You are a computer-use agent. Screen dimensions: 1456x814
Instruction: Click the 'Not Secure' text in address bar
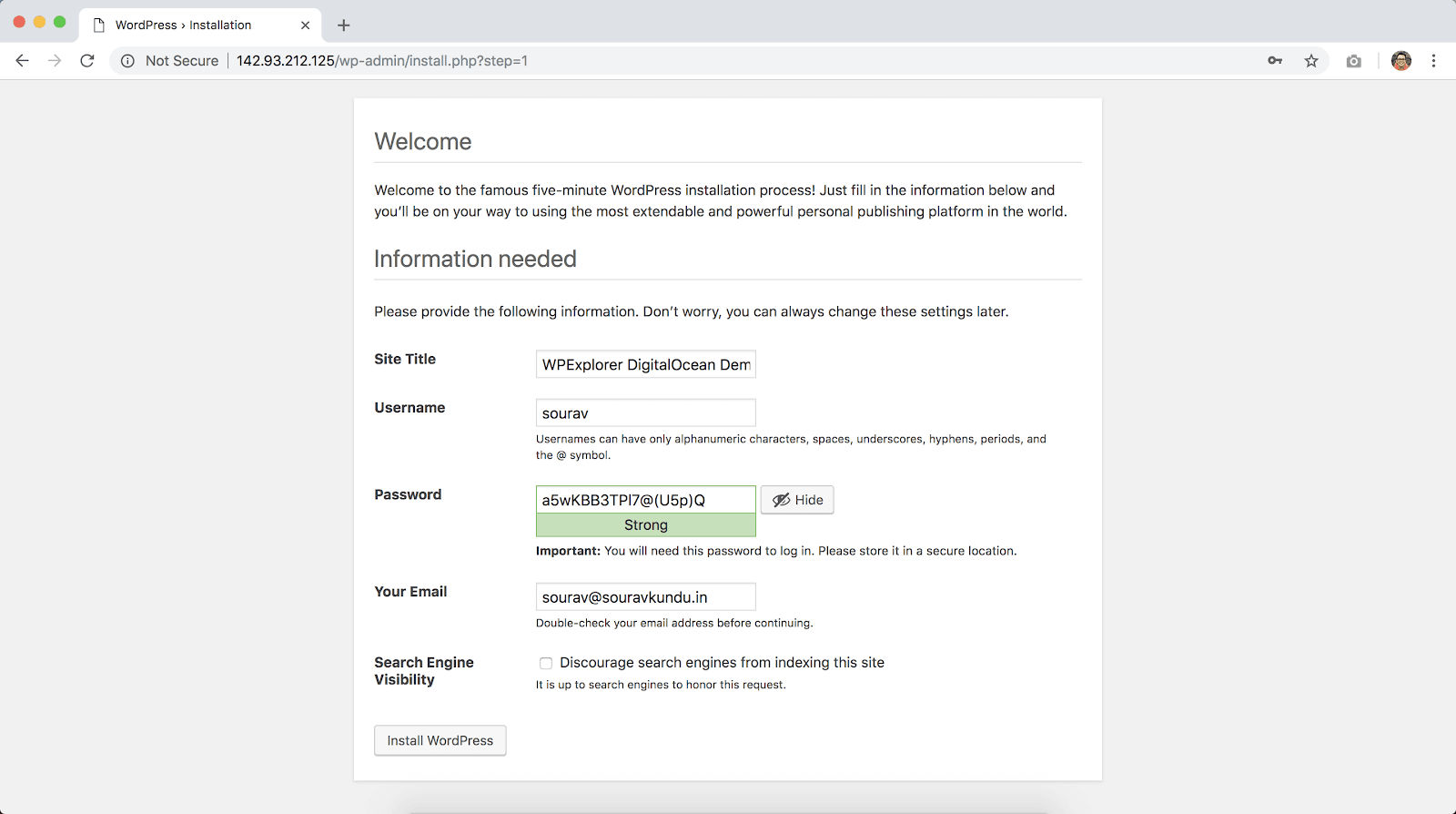click(182, 61)
